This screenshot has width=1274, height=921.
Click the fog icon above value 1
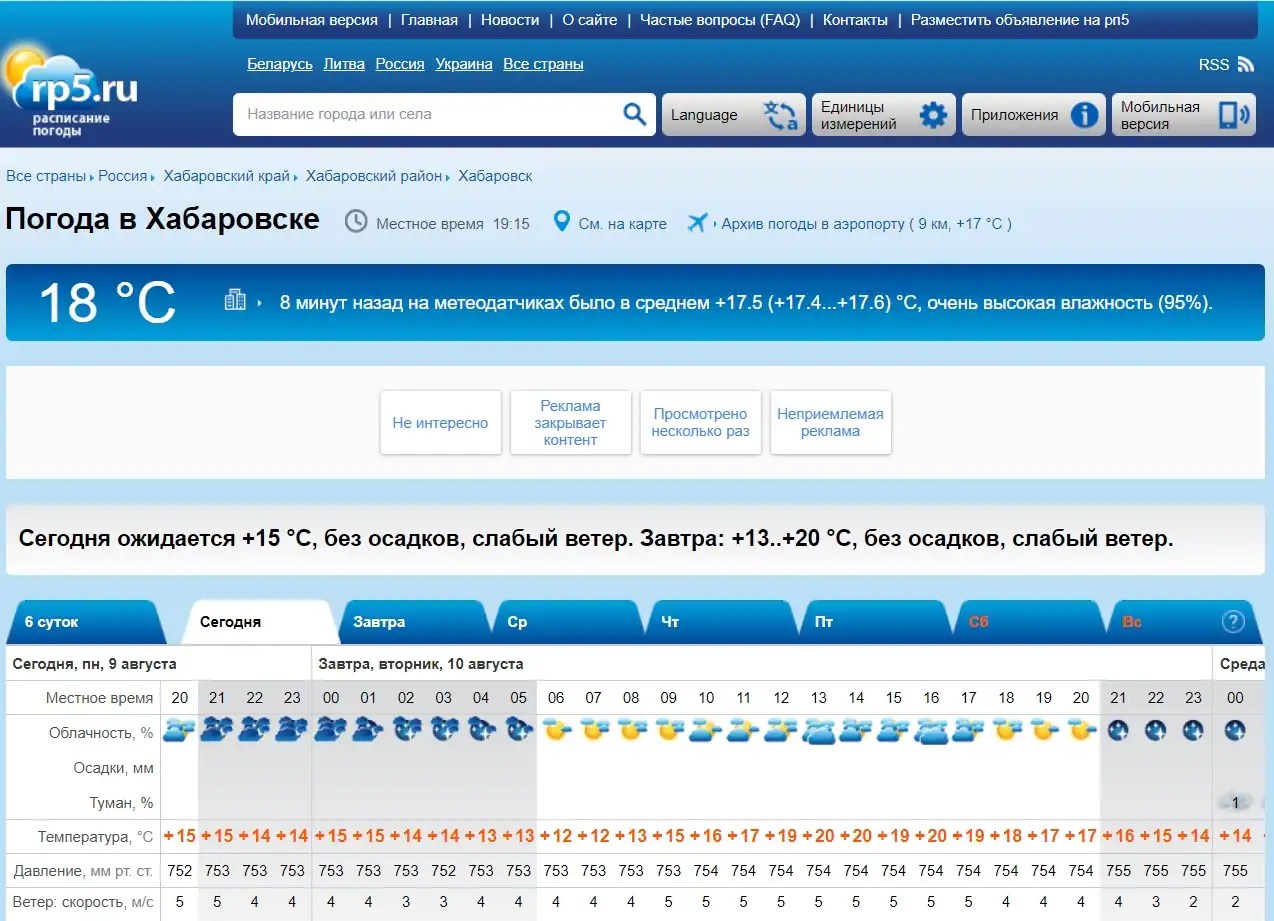(x=1236, y=802)
